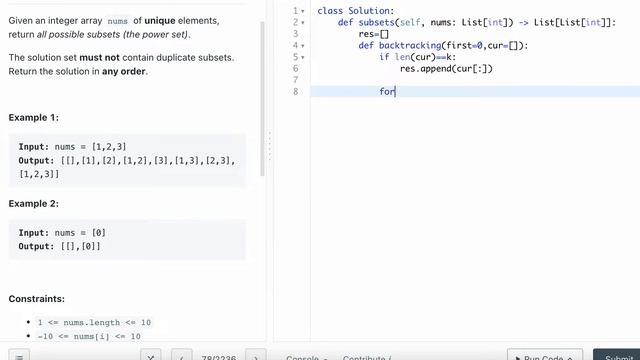Fold the backtracking function at line 4

(x=302, y=46)
